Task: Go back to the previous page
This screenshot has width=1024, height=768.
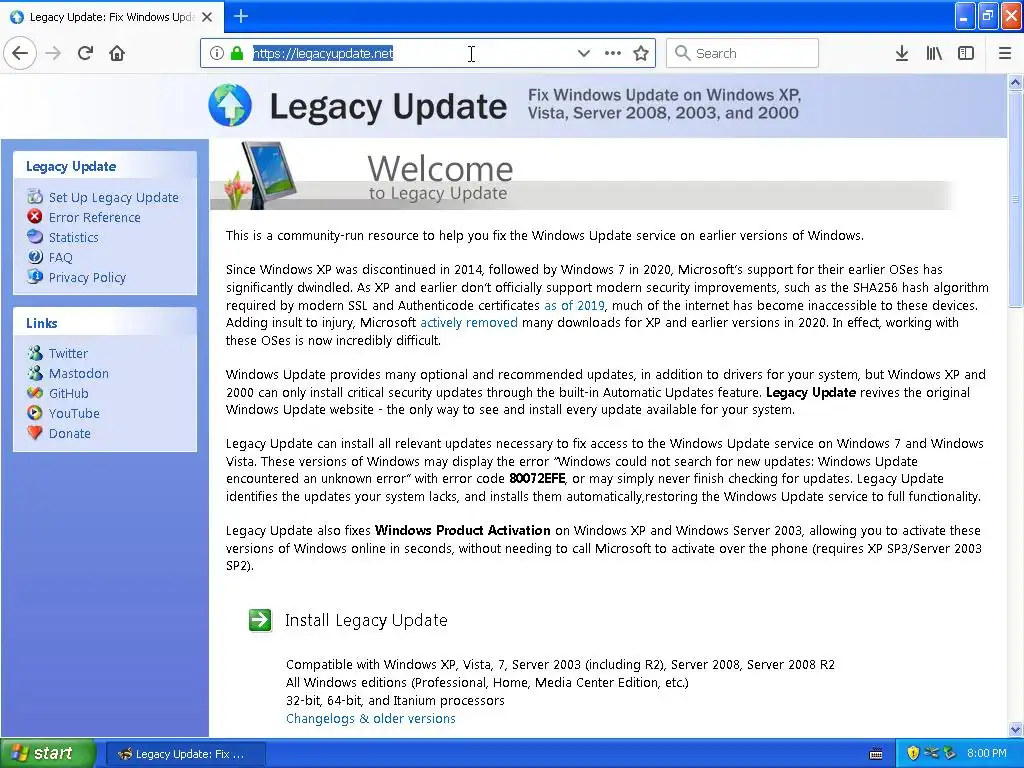Action: pos(20,53)
